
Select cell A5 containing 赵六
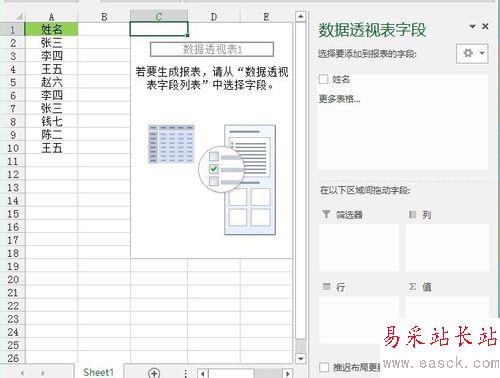pyautogui.click(x=51, y=82)
